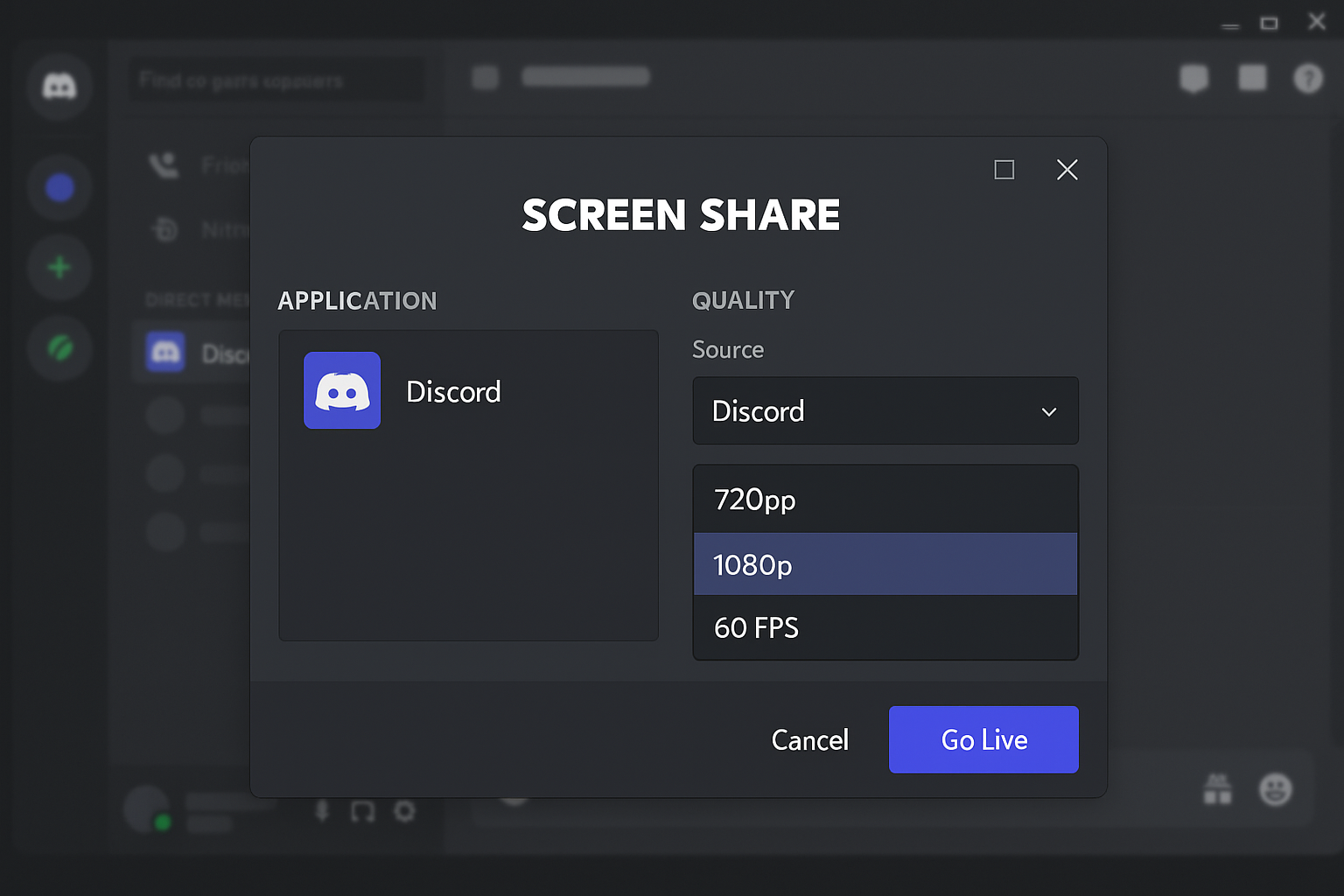The height and width of the screenshot is (896, 1344).
Task: Click the deafen headphones icon
Action: pyautogui.click(x=362, y=811)
